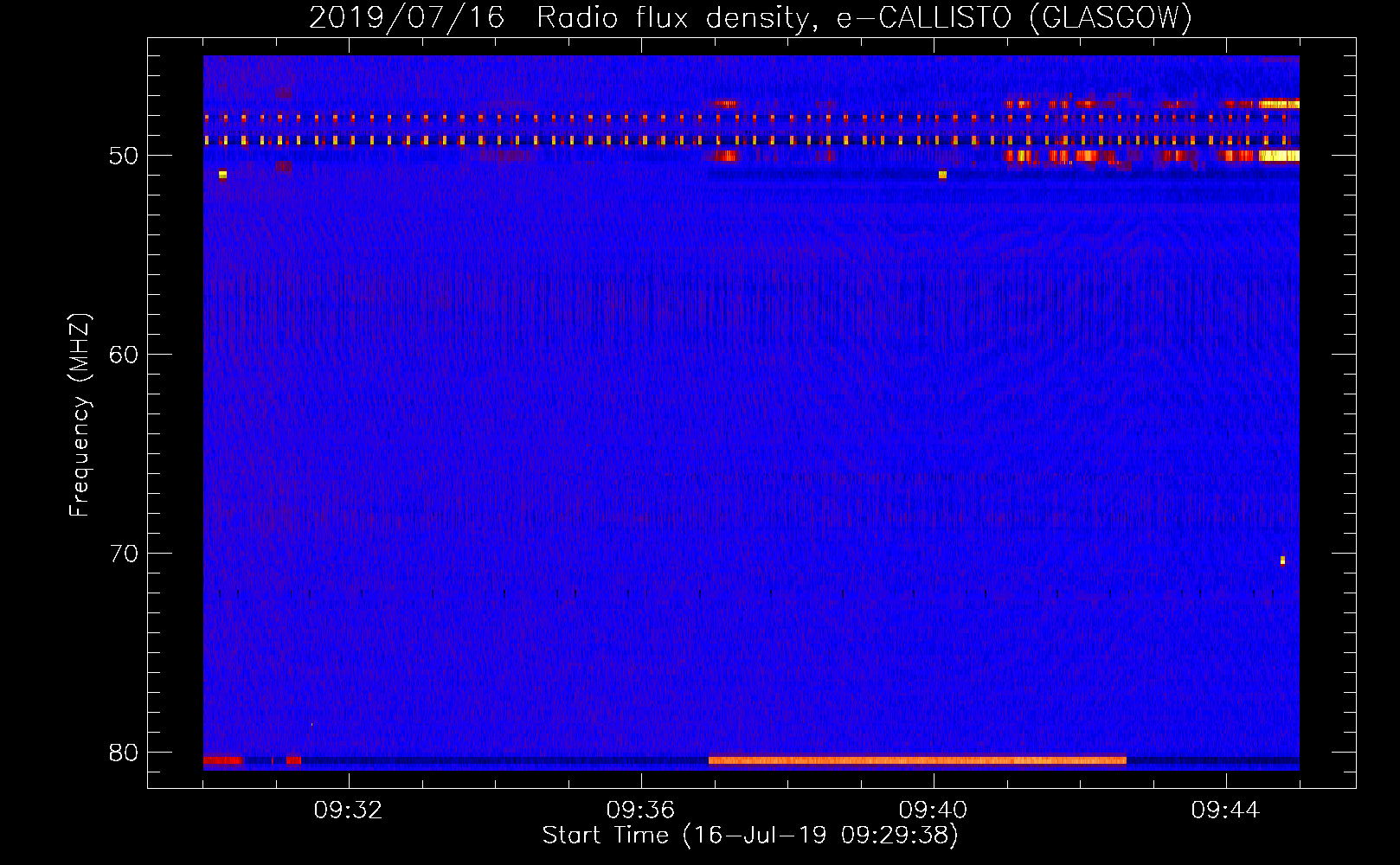Click the bright yellow burst at 50 MHz near 09:44
The height and width of the screenshot is (865, 1400).
coord(1279,157)
